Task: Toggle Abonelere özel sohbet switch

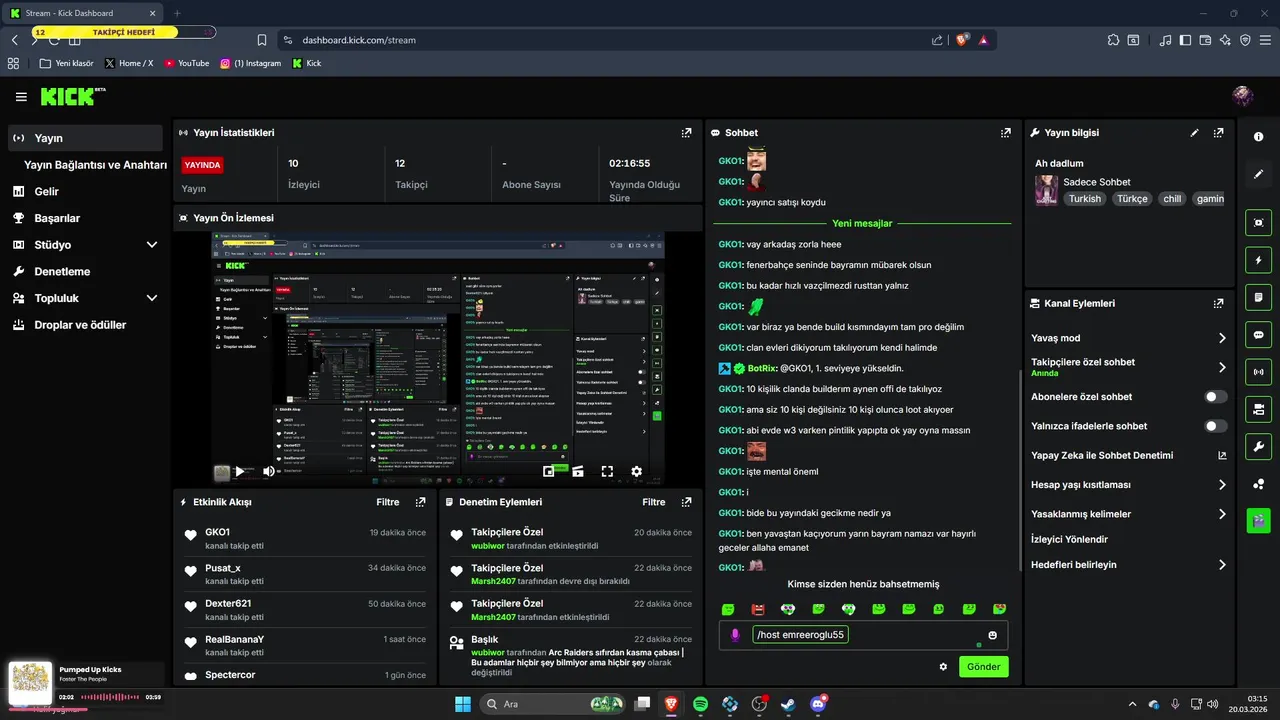Action: [x=1216, y=397]
